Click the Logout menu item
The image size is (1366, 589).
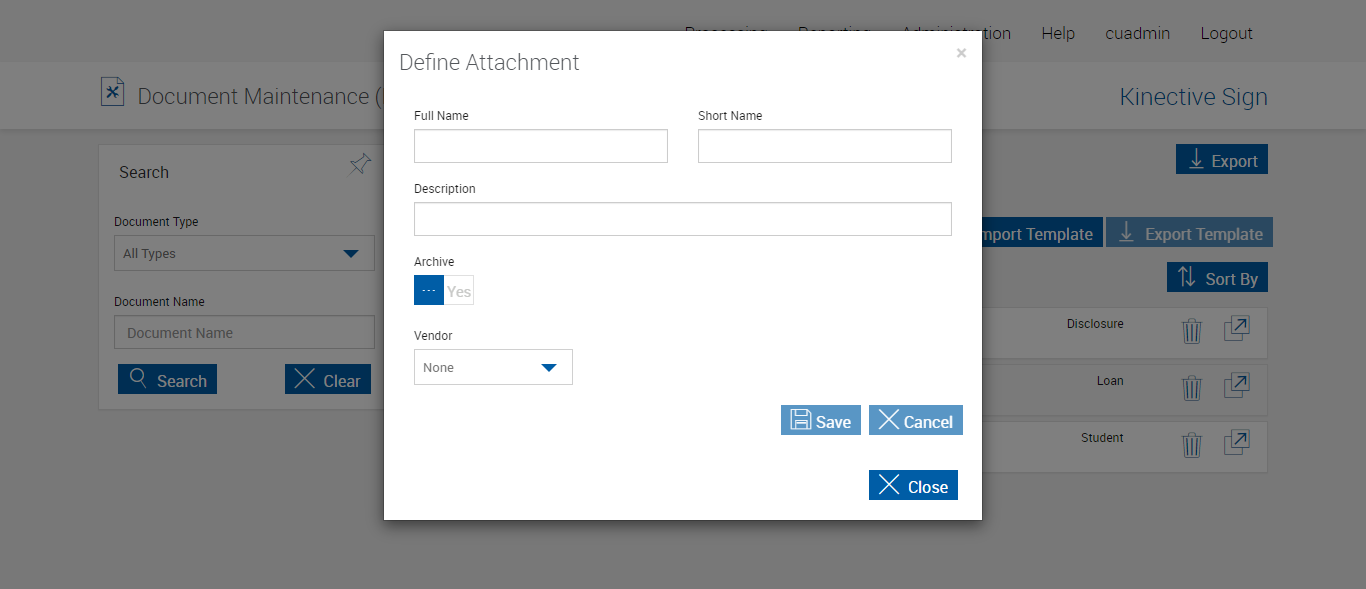point(1226,34)
